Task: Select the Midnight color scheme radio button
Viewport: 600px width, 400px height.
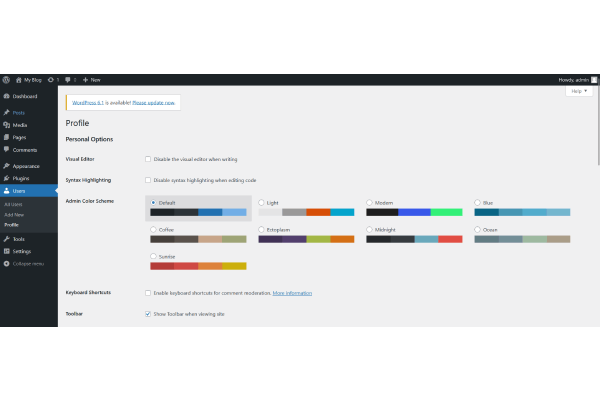Action: (369, 229)
